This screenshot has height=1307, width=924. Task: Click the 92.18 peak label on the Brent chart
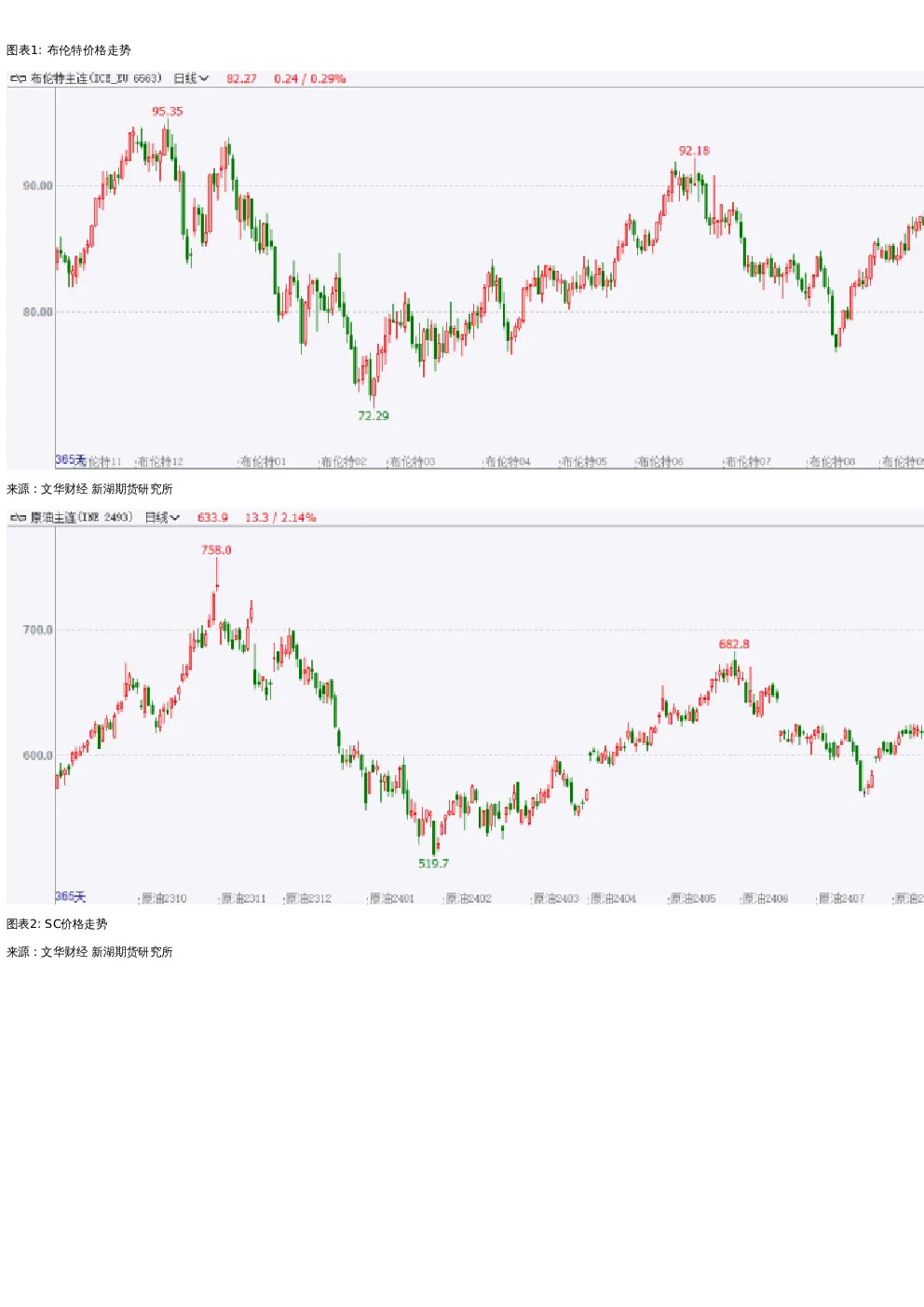pos(694,151)
